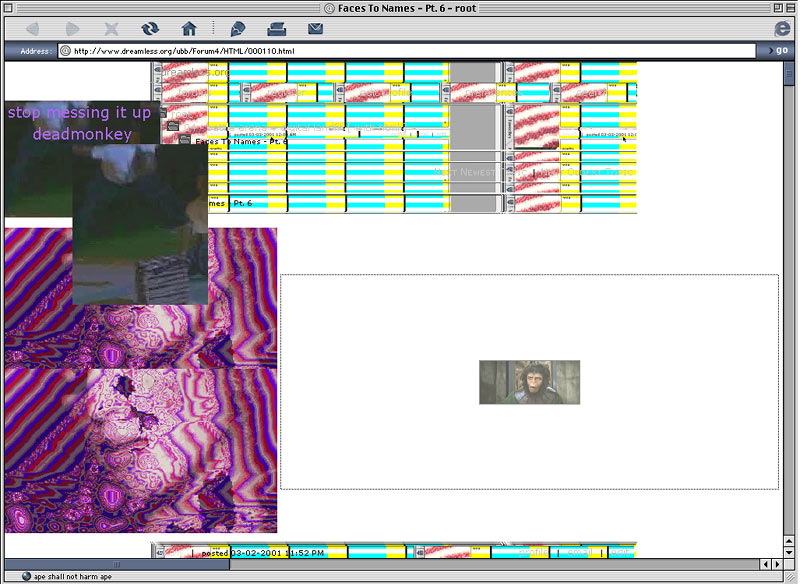Click the ape face image in the dotted frame
This screenshot has height=587, width=800.
click(529, 382)
